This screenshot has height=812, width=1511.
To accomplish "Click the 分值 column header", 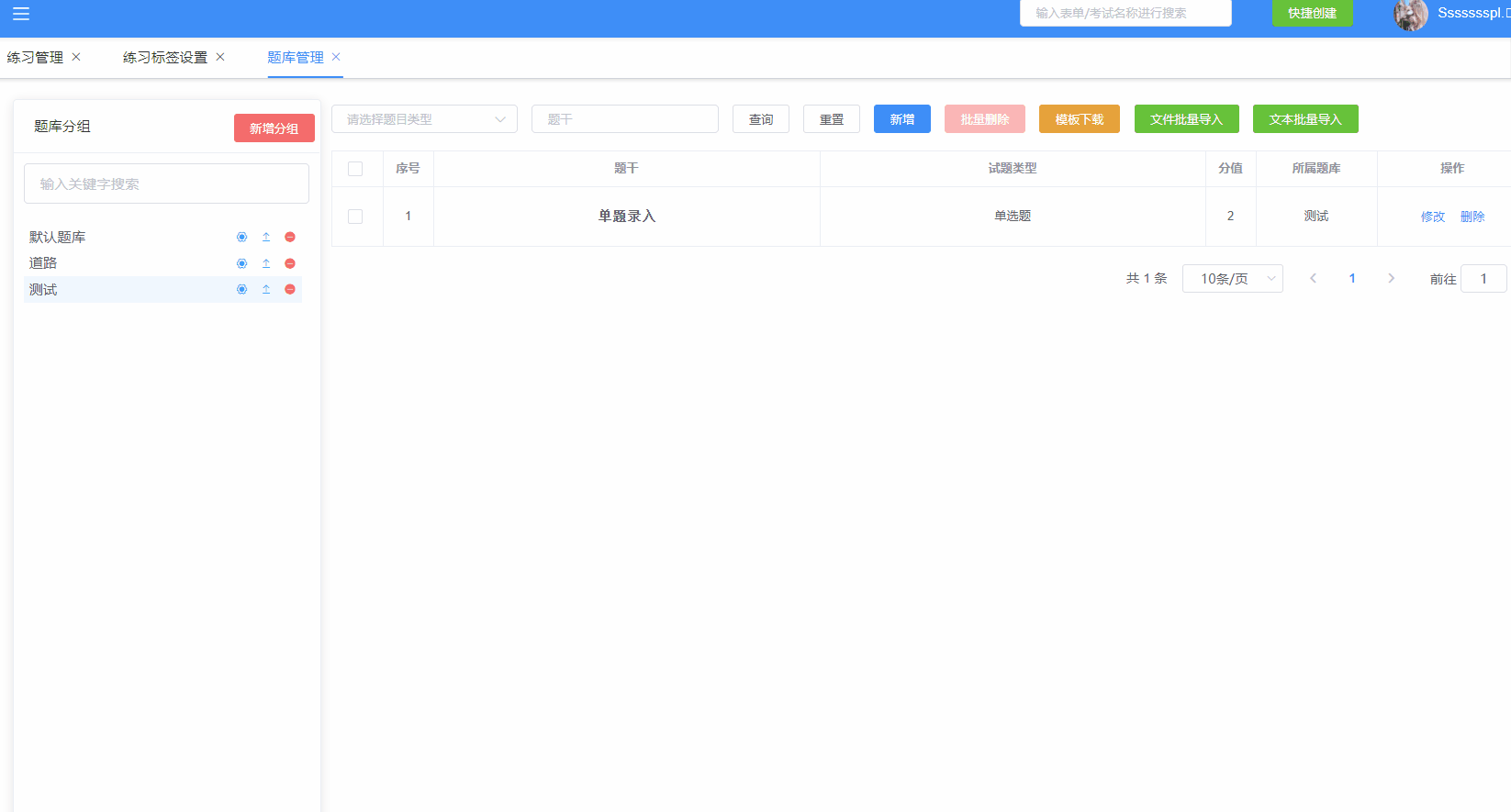I will 1230,169.
